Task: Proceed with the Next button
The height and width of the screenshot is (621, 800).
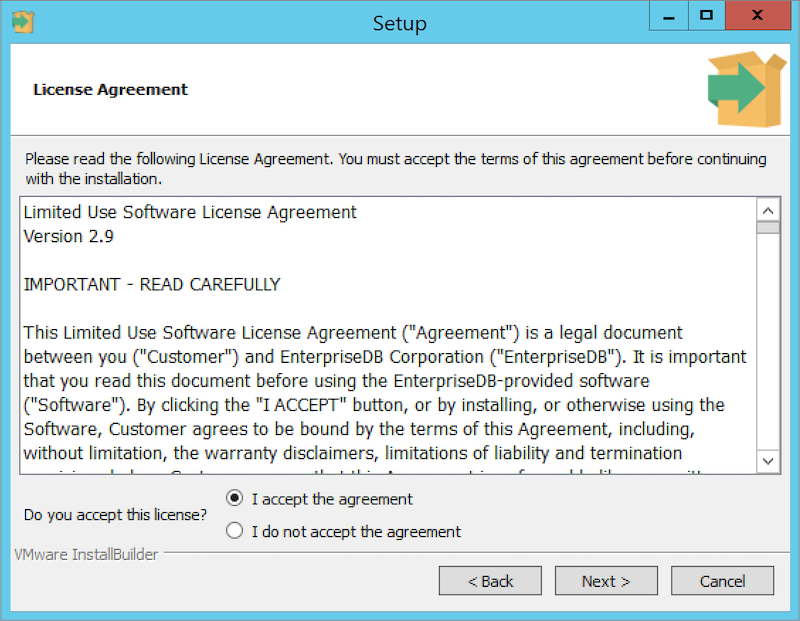Action: [606, 581]
